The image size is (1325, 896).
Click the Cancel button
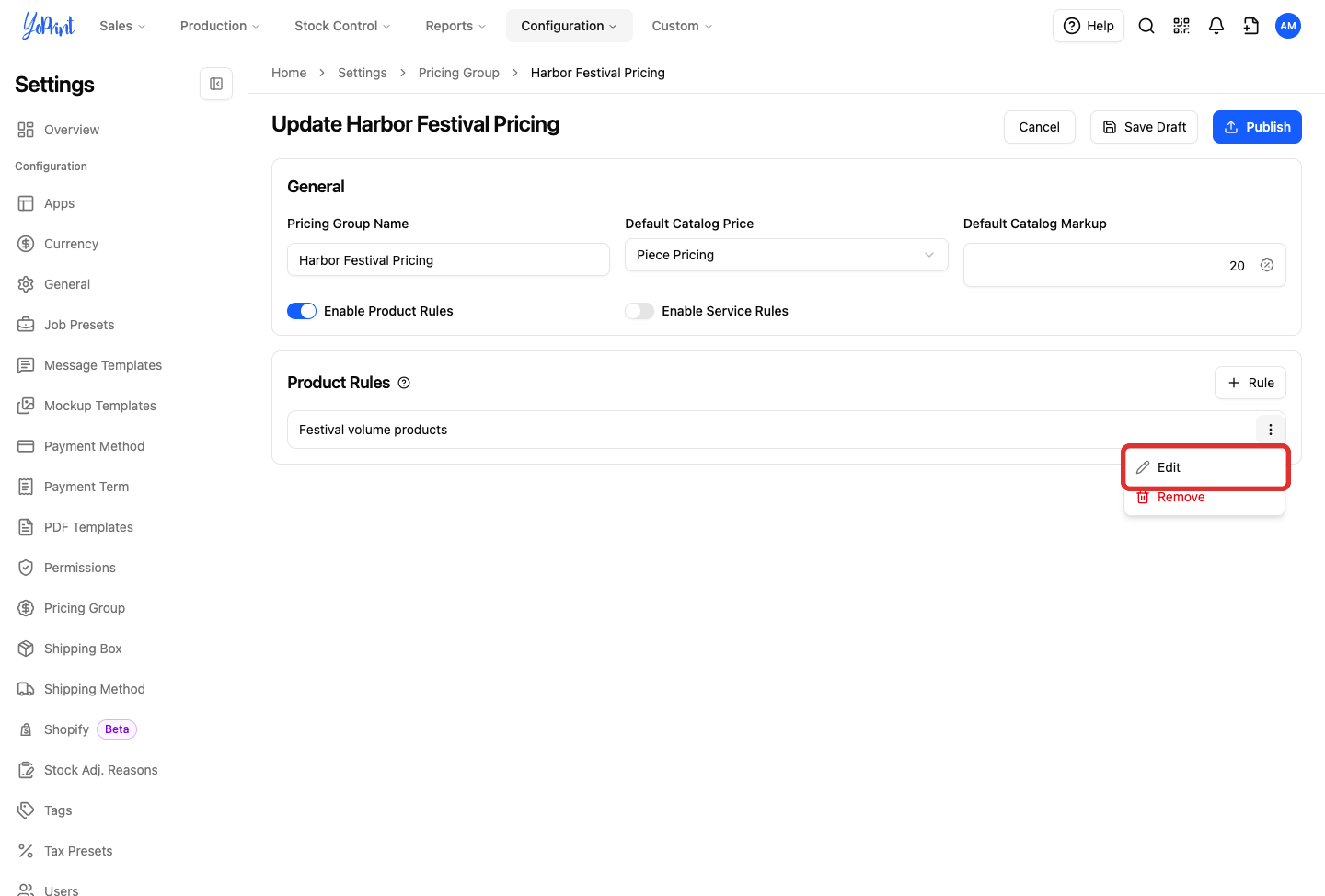click(x=1040, y=127)
